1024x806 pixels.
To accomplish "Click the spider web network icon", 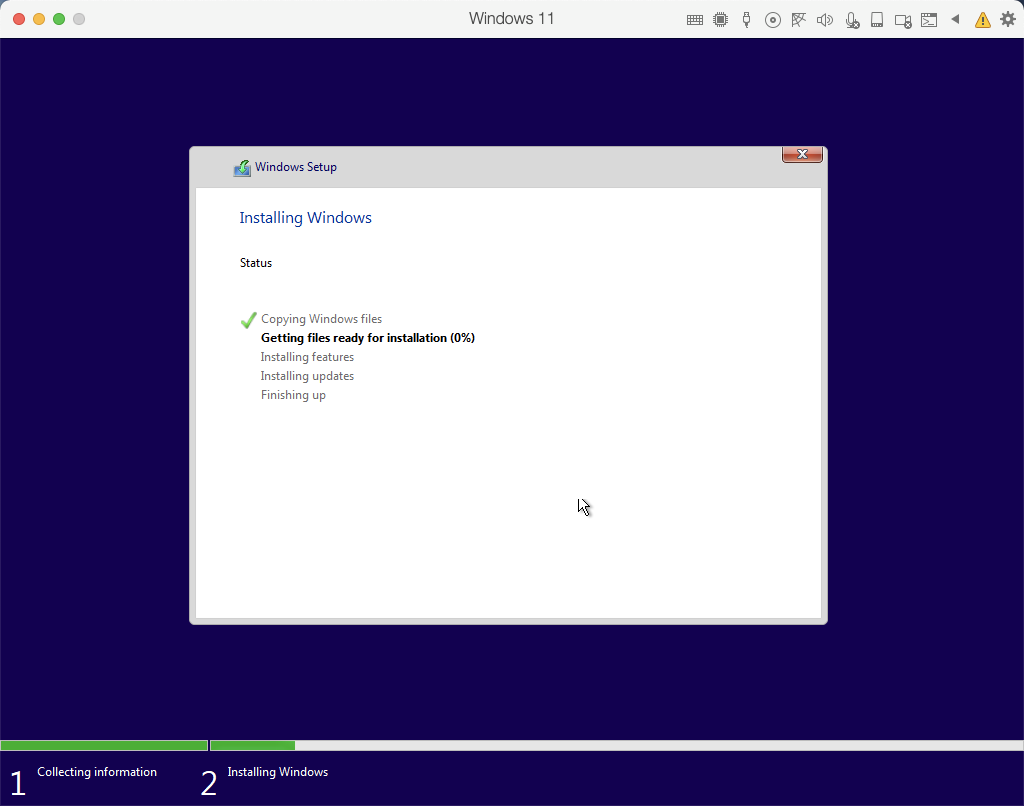I will pyautogui.click(x=798, y=20).
